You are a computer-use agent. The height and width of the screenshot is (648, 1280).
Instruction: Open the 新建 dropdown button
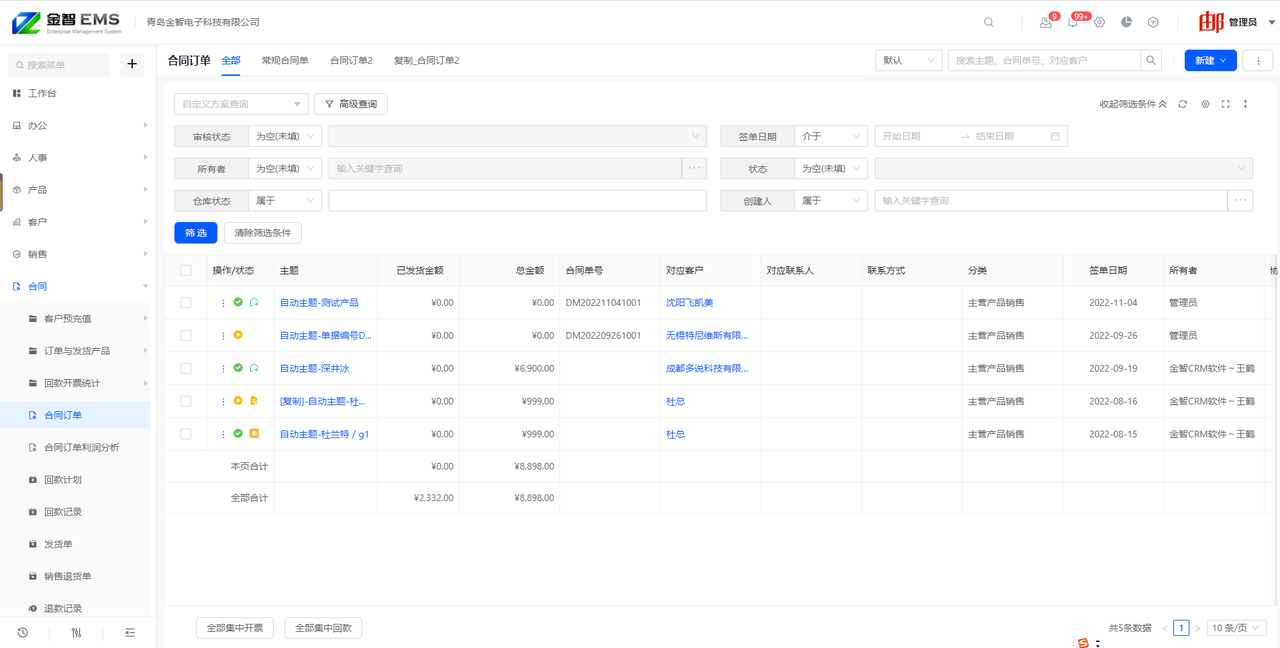tap(1210, 60)
